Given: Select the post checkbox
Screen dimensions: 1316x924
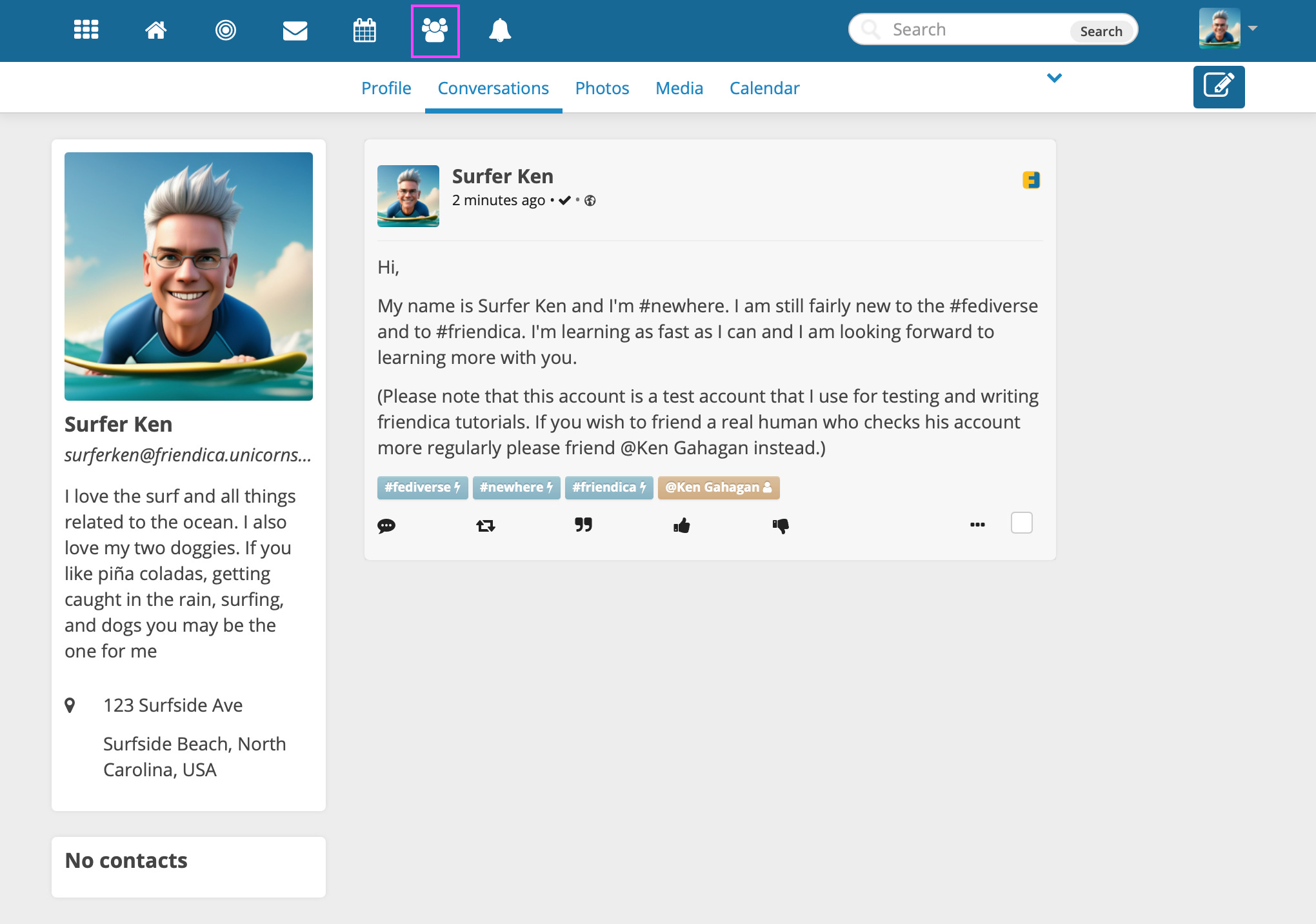Looking at the screenshot, I should [x=1022, y=523].
